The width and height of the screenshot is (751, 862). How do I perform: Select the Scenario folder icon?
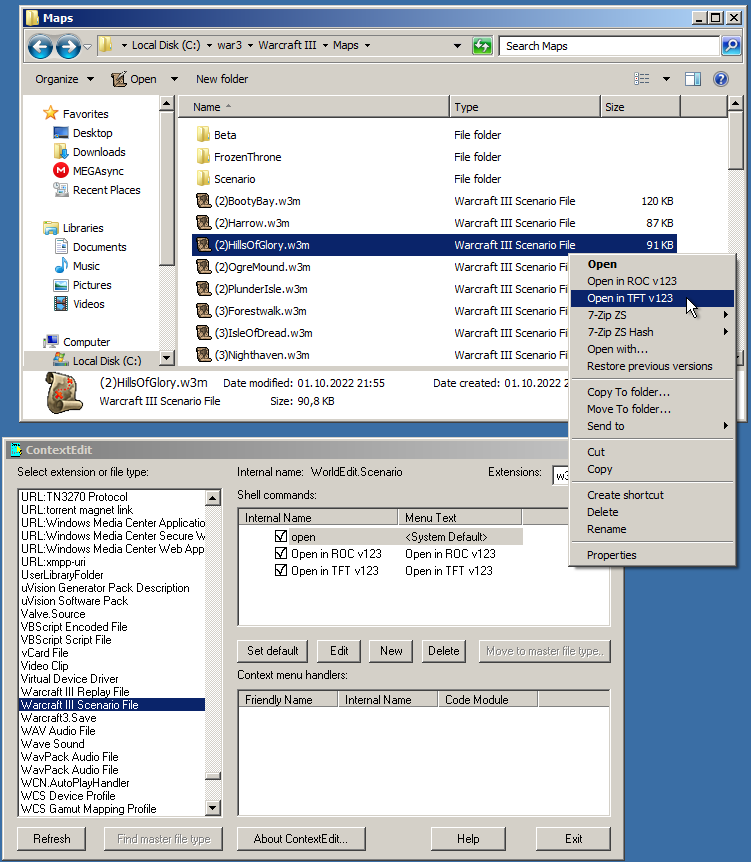point(203,179)
